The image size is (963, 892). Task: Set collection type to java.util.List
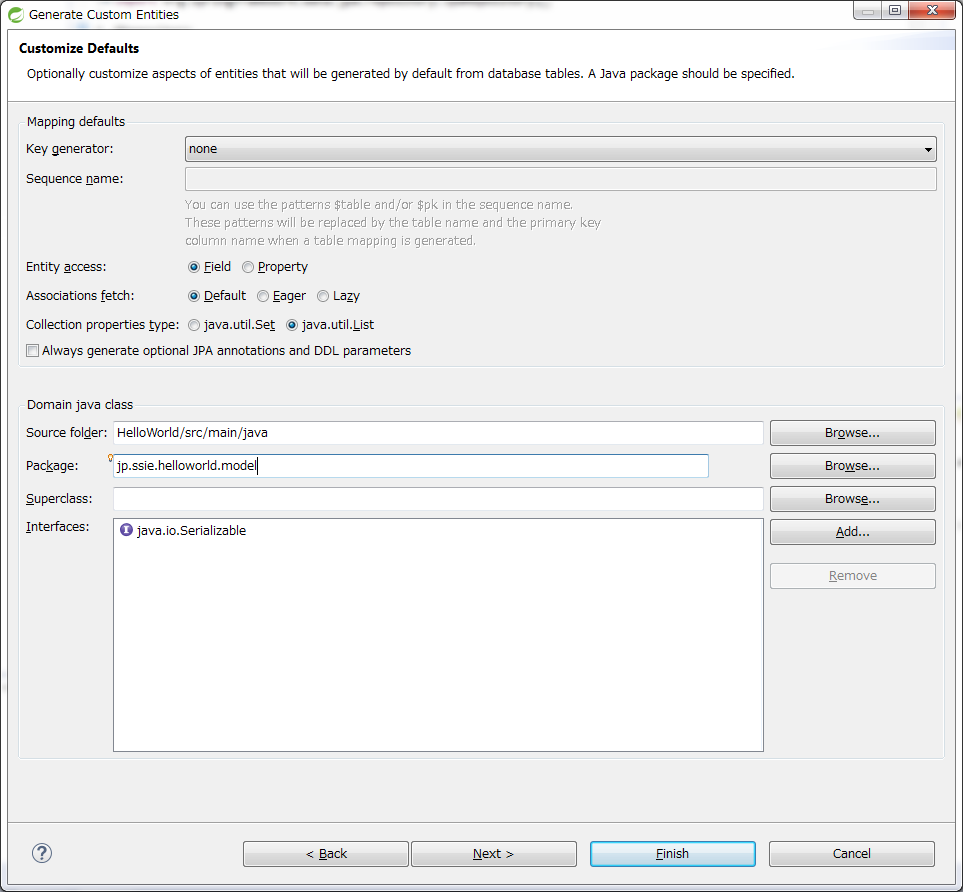click(x=292, y=325)
